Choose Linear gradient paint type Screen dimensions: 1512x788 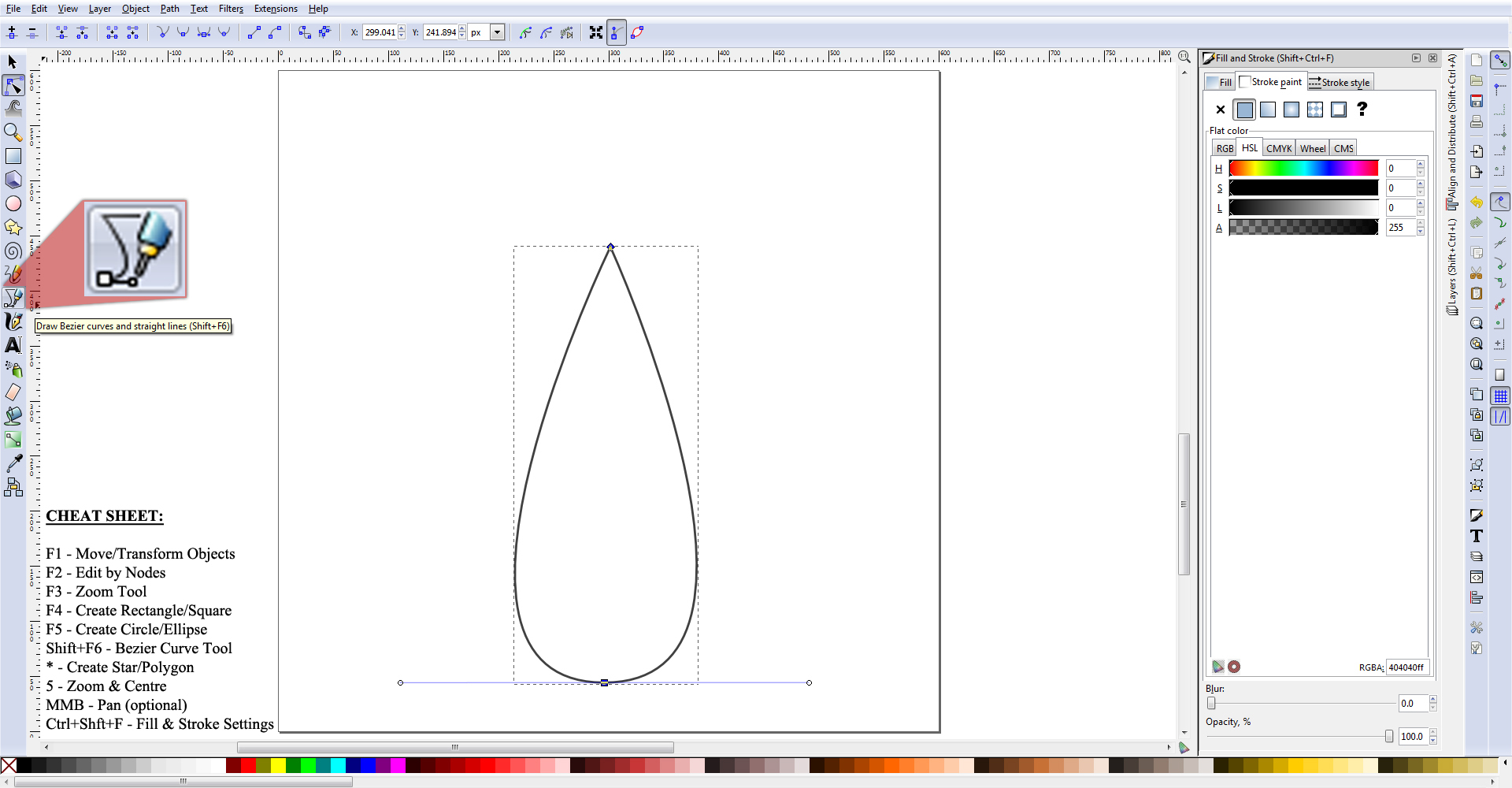(x=1268, y=110)
